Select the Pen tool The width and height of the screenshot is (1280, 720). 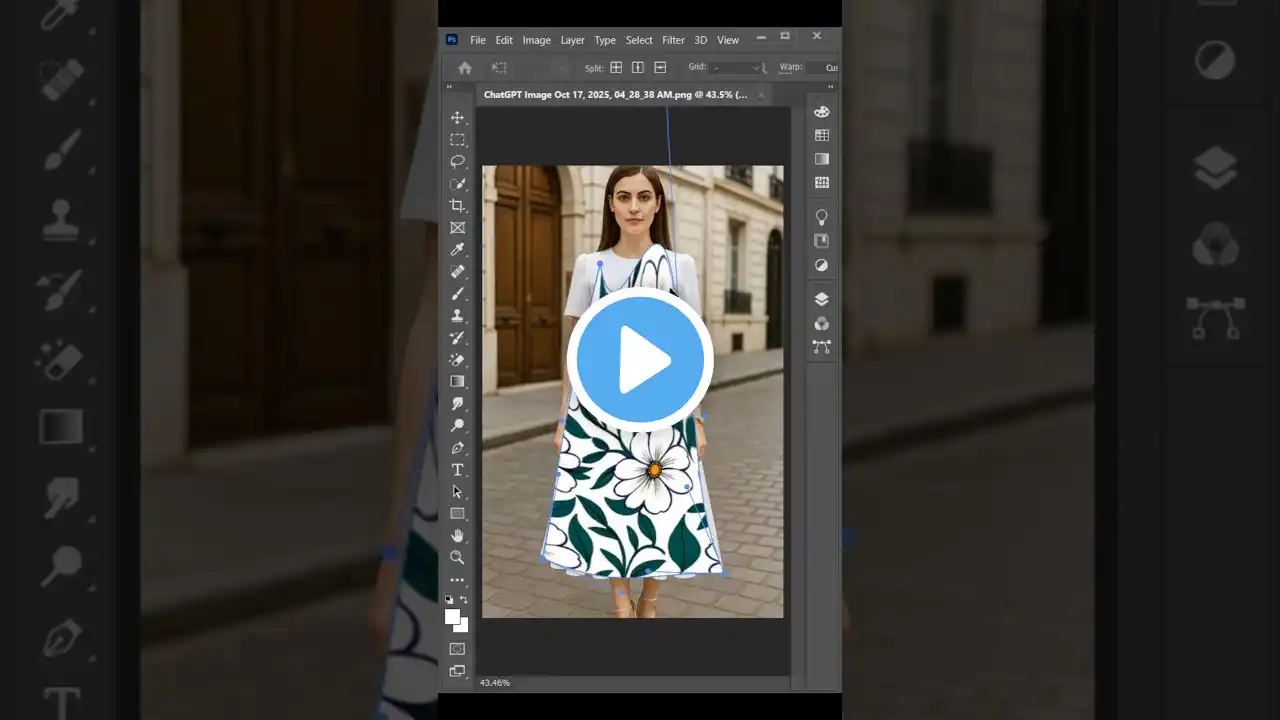tap(457, 448)
